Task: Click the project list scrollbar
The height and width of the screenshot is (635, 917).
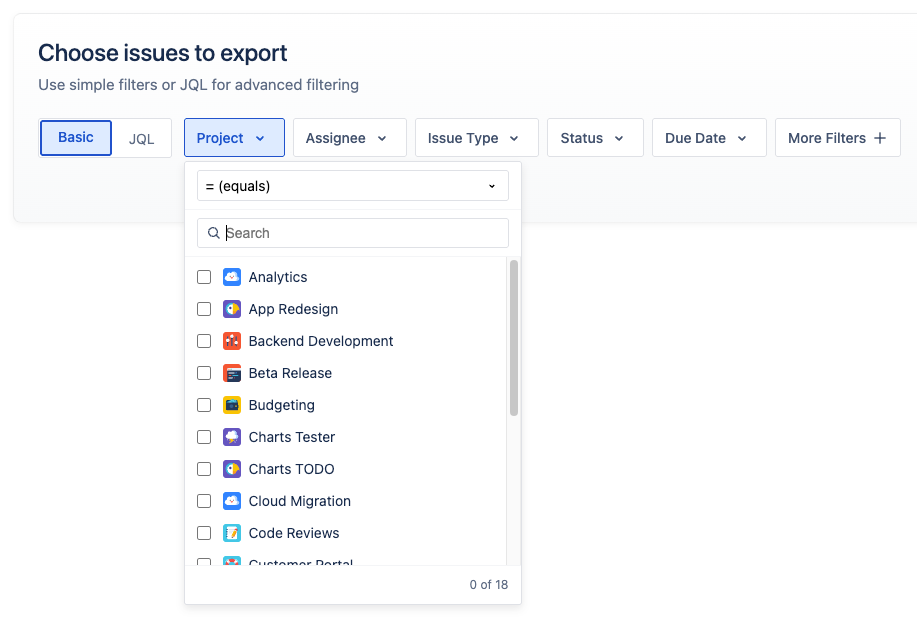Action: tap(514, 338)
